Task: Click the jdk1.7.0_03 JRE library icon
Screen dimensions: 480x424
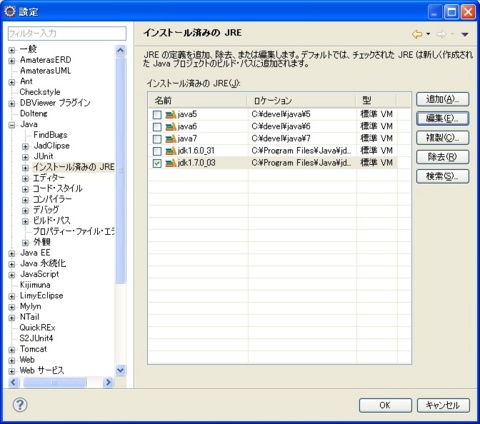Action: tap(171, 163)
